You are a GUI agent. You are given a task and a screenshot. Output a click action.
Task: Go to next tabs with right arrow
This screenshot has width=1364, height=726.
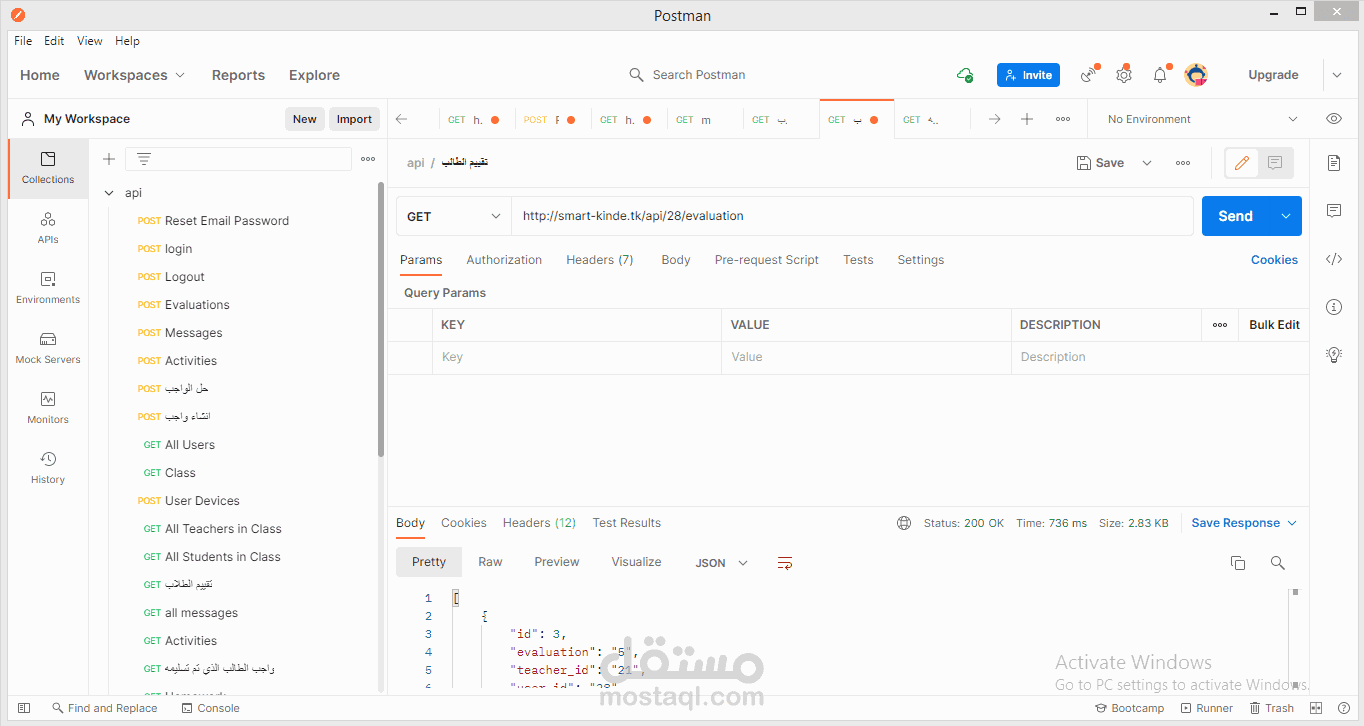(x=994, y=119)
